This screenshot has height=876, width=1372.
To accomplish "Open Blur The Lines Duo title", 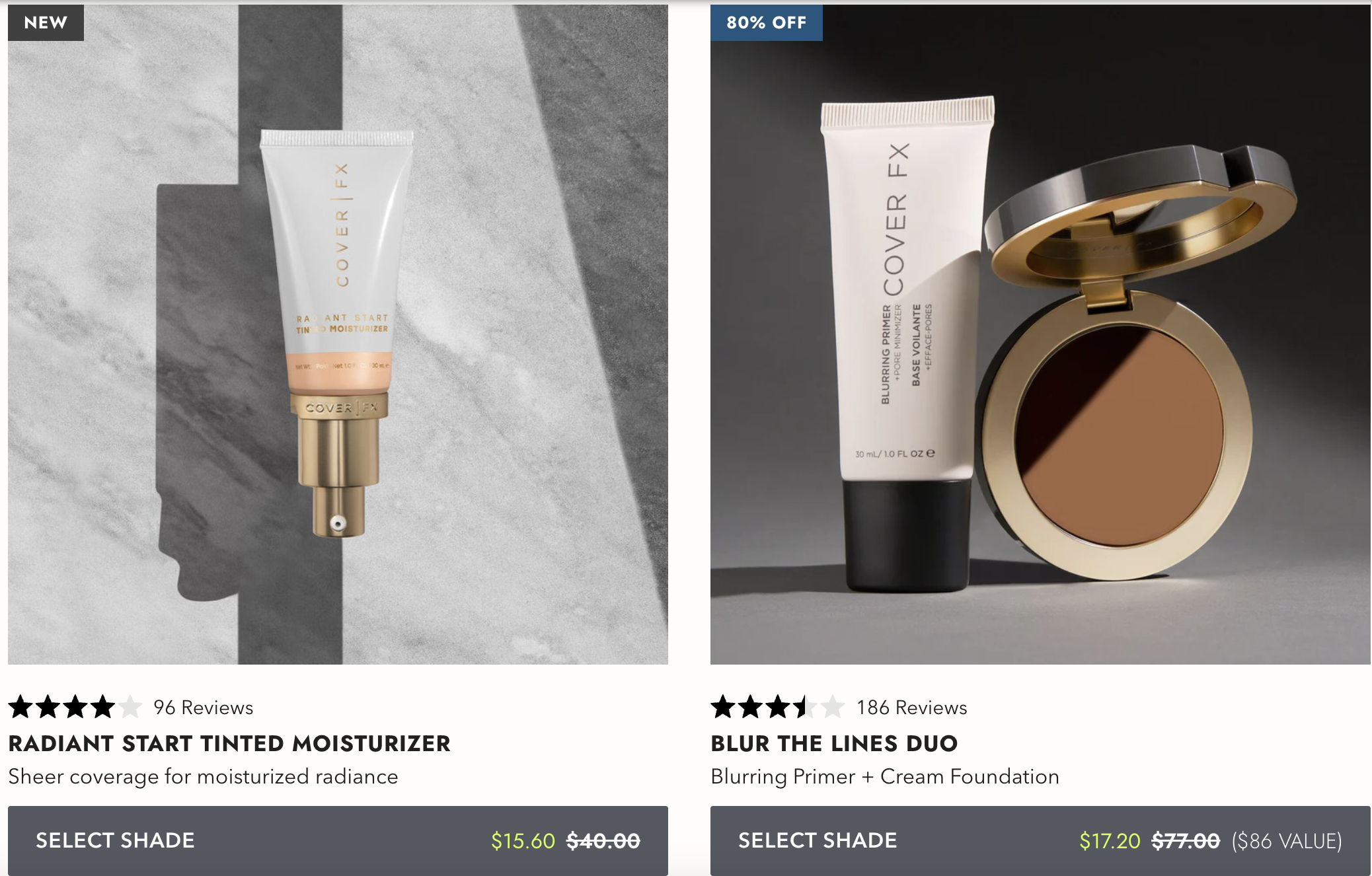I will click(x=834, y=743).
